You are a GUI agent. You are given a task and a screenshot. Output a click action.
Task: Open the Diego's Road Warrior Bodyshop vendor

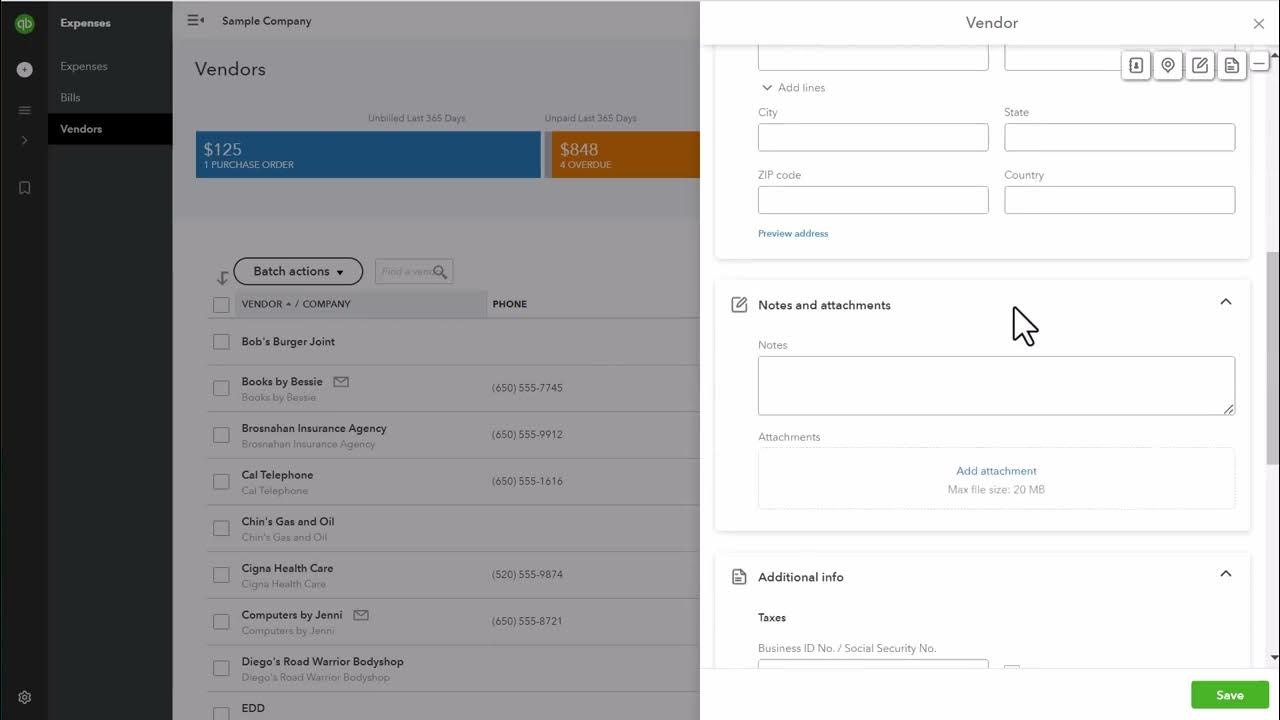[x=322, y=661]
